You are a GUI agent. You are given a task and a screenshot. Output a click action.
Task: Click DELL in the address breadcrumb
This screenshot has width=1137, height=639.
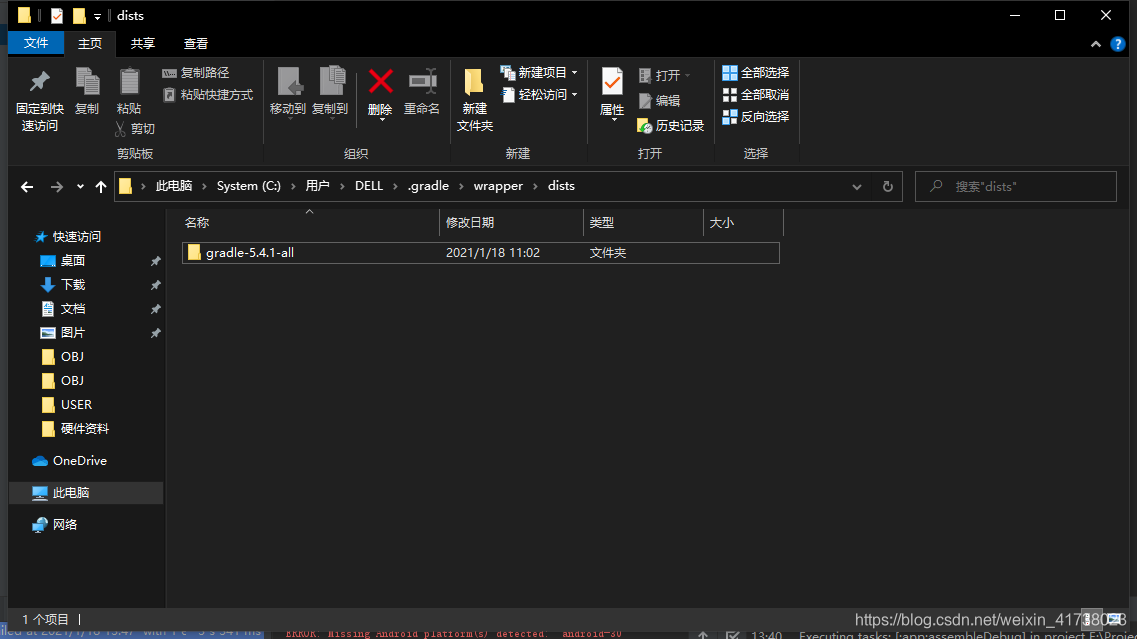click(x=368, y=186)
